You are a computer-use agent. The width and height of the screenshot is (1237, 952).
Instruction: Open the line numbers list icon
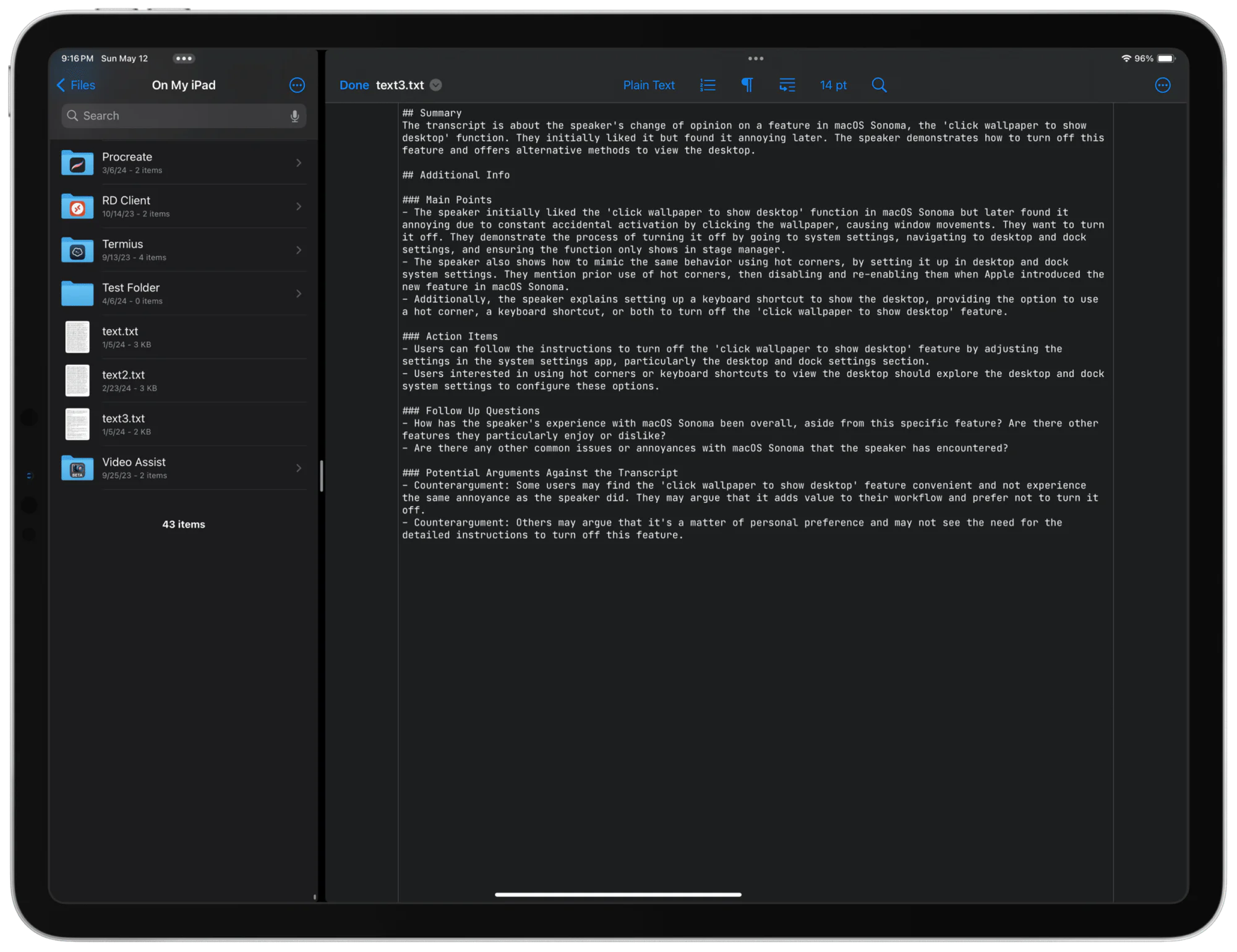[x=708, y=85]
